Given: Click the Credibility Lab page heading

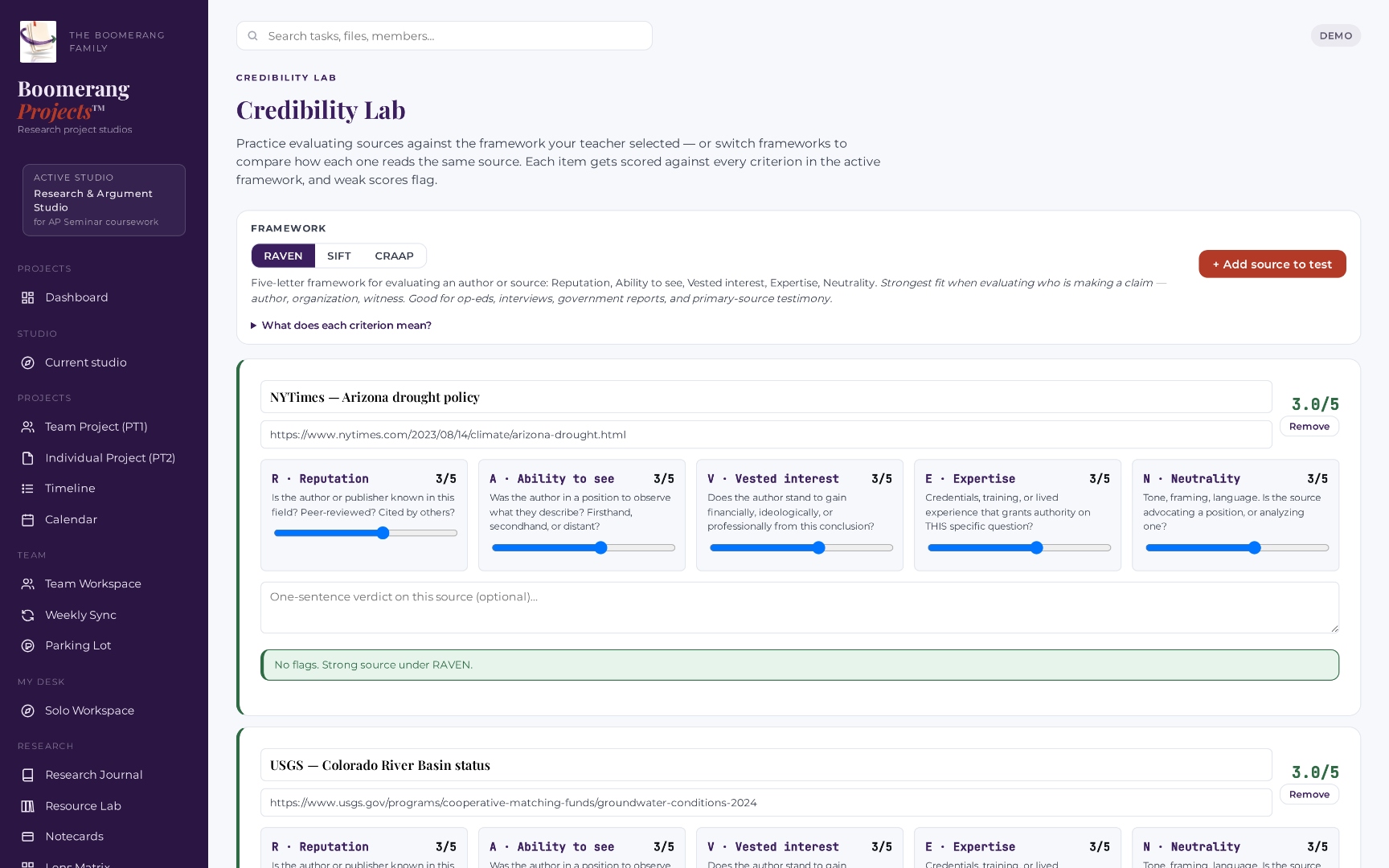Looking at the screenshot, I should pyautogui.click(x=321, y=110).
